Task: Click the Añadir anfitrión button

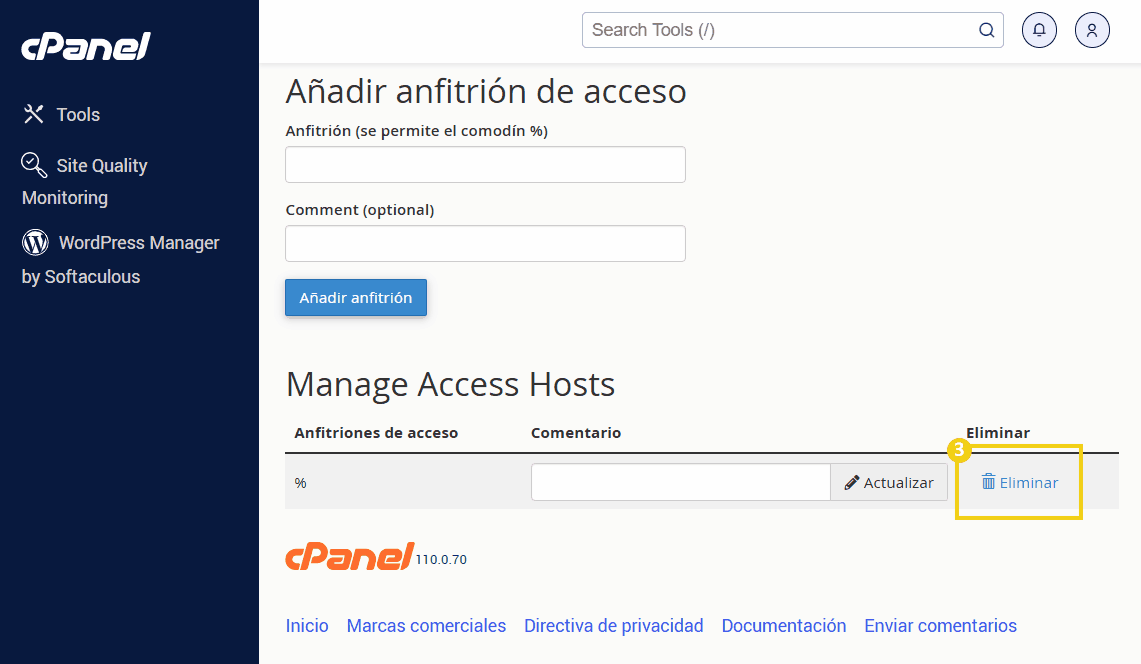Action: 356,298
